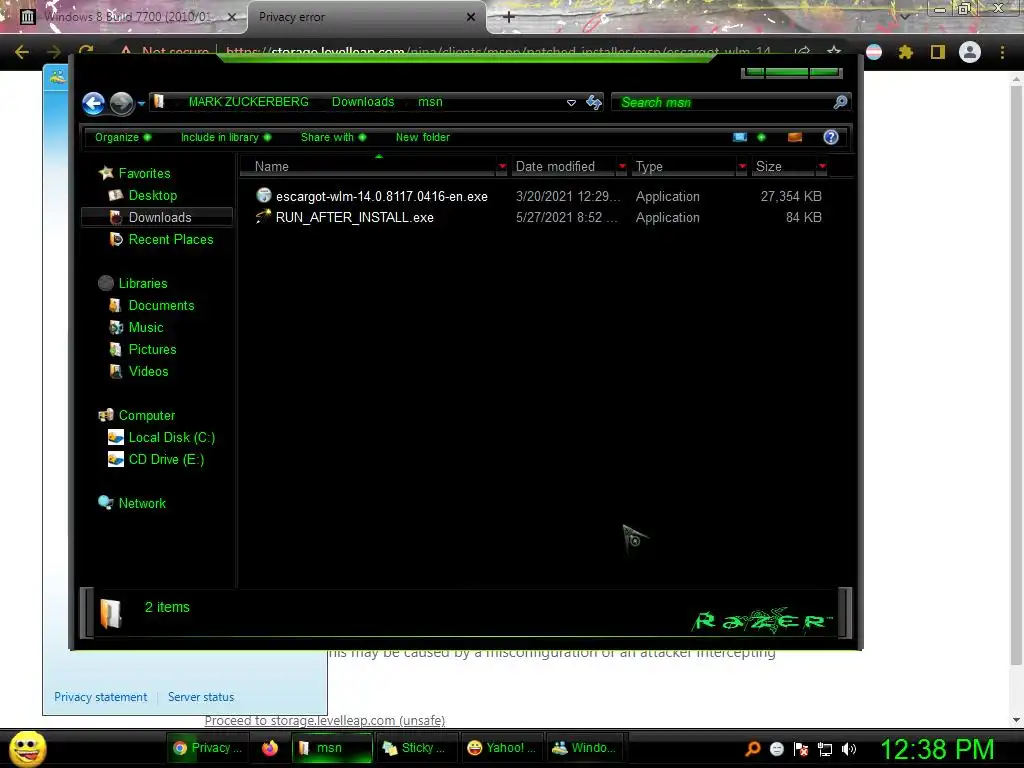
Task: Click the blue help question mark icon
Action: (831, 137)
